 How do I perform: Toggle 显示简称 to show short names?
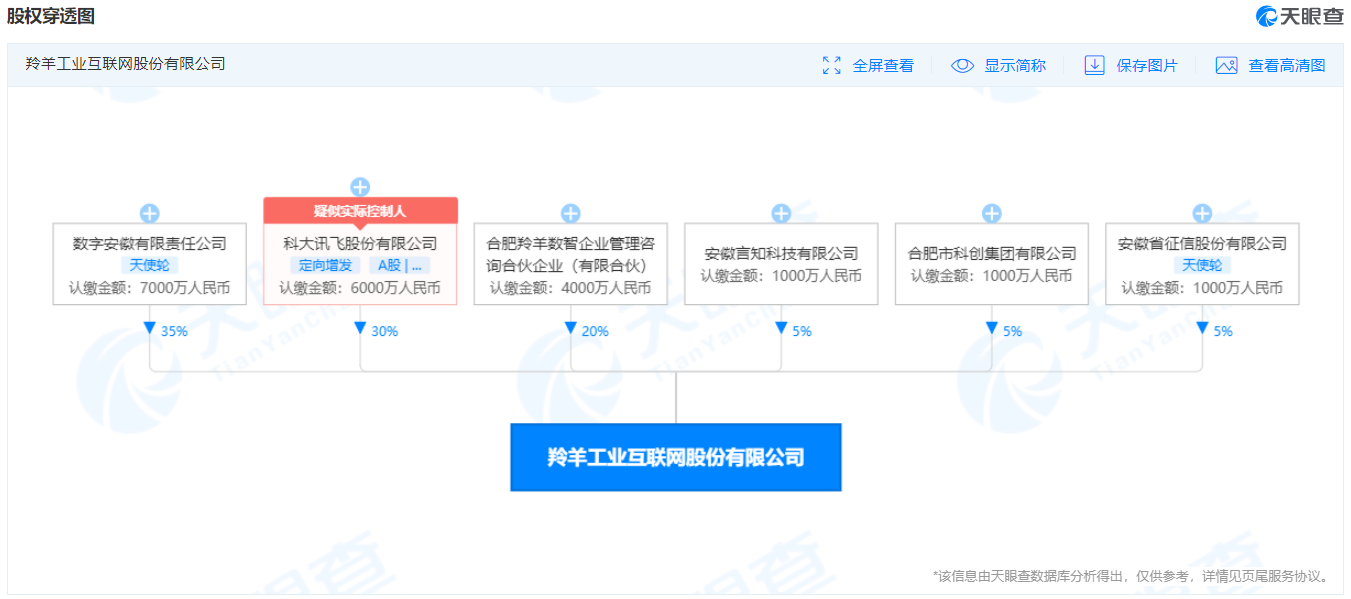click(x=1014, y=65)
